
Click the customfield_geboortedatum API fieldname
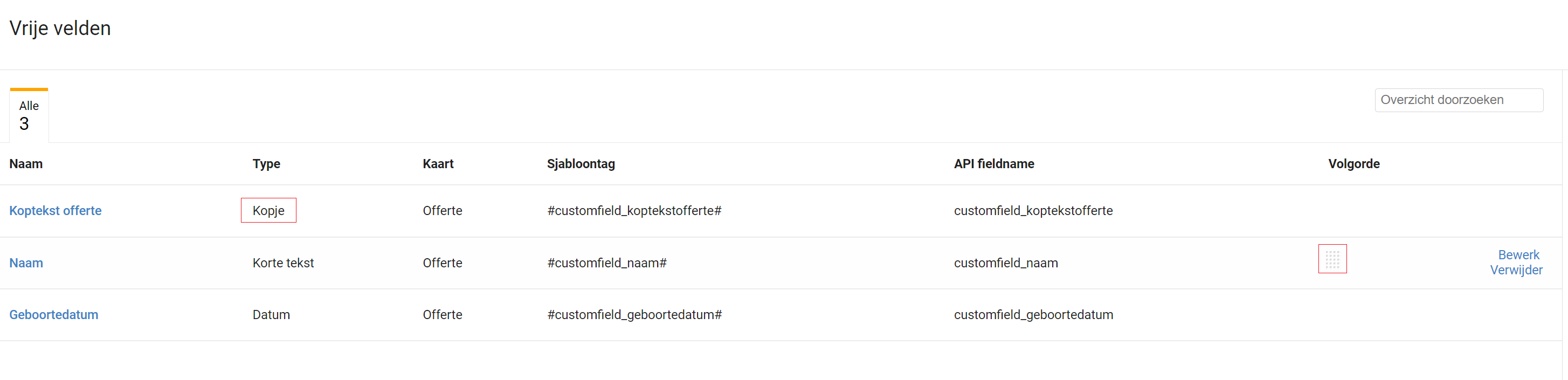point(1033,315)
